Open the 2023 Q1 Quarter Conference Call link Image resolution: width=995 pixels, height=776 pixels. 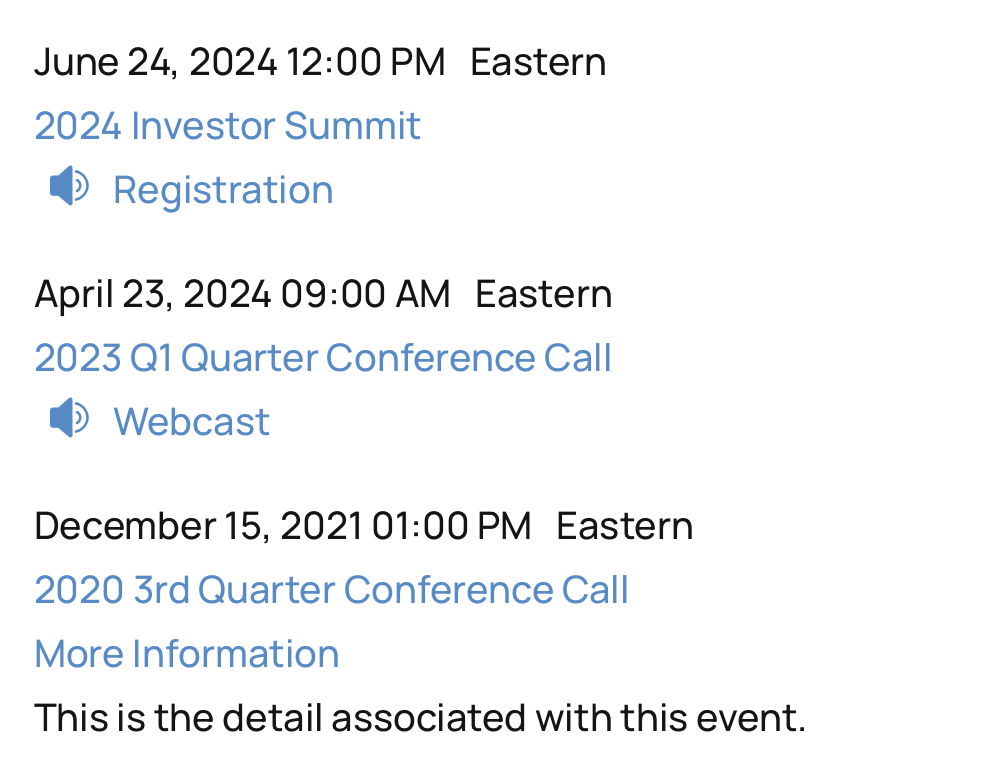point(323,358)
